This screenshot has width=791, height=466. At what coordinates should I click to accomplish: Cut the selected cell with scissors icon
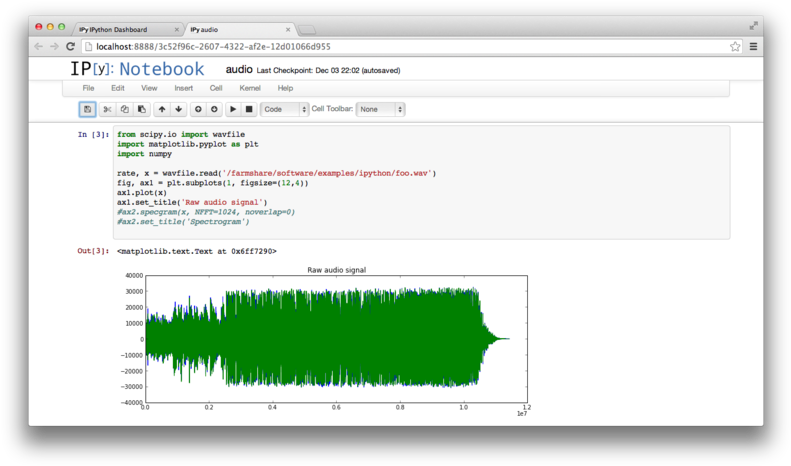pyautogui.click(x=108, y=109)
